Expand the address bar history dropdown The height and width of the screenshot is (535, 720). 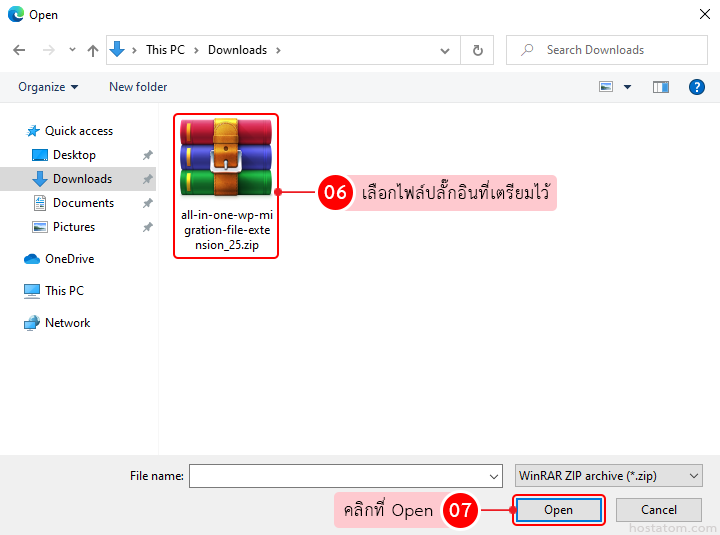pyautogui.click(x=445, y=50)
